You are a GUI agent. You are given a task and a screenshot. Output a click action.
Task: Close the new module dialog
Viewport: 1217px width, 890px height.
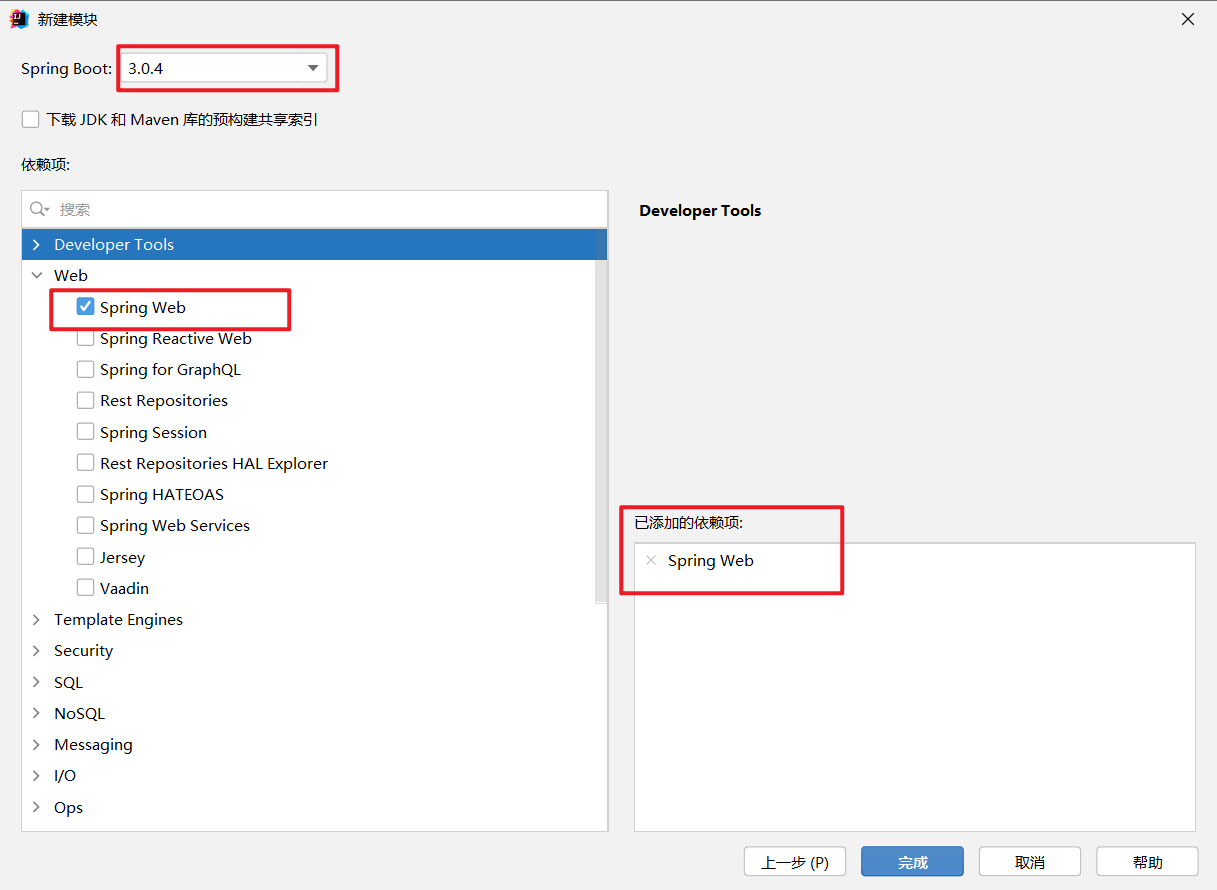coord(1188,19)
